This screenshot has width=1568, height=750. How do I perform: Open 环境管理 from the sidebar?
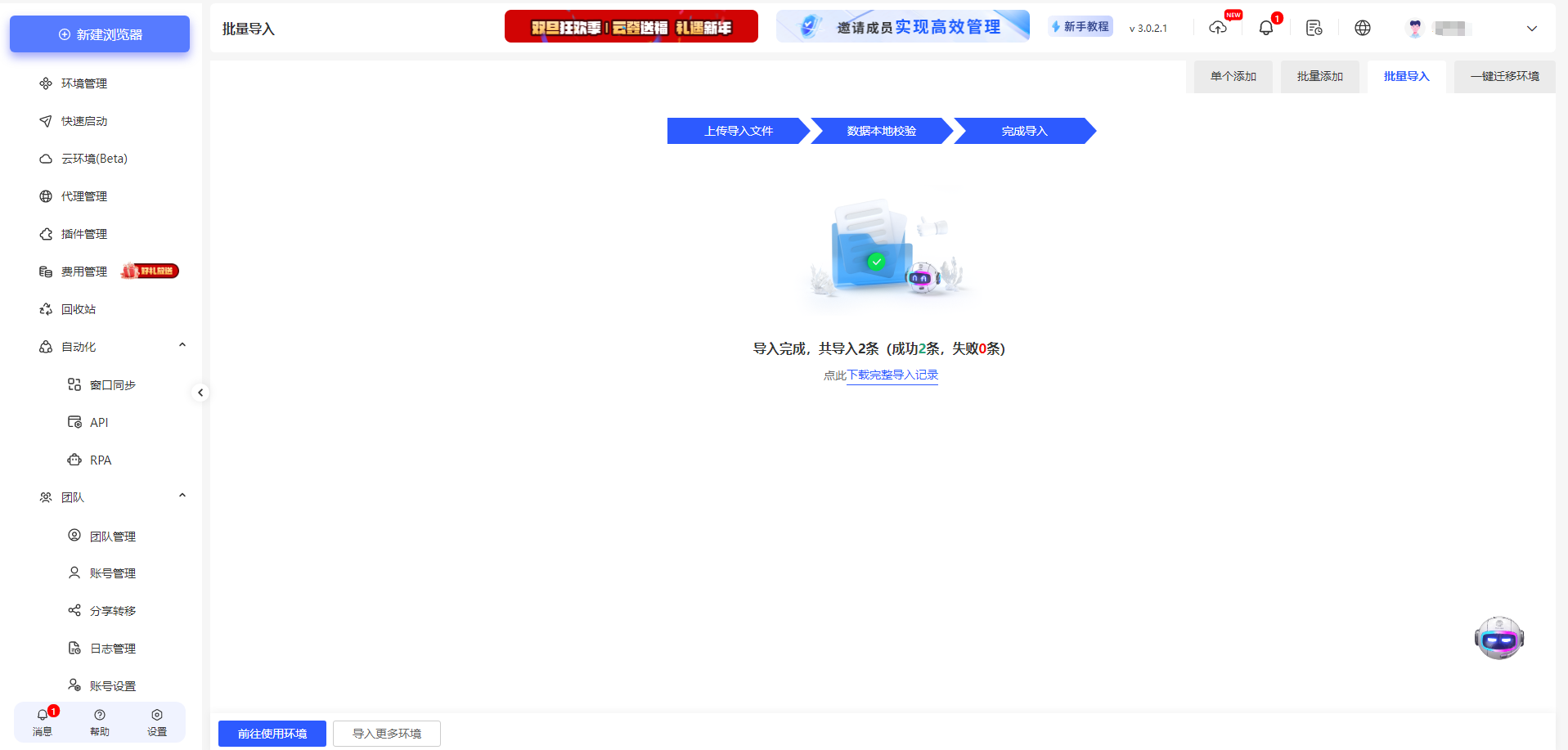coord(83,83)
